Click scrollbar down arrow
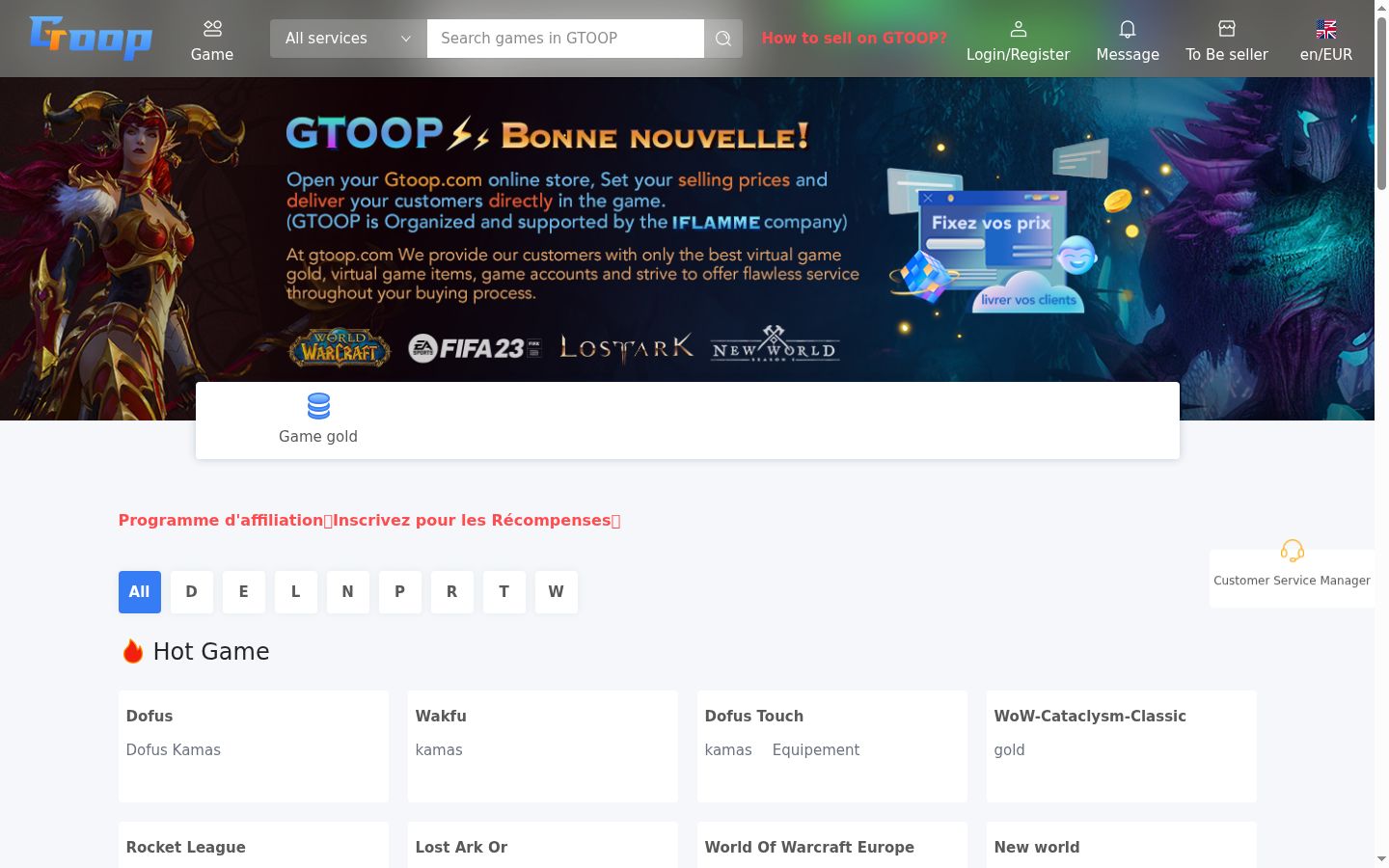1389x868 pixels. [x=1381, y=858]
